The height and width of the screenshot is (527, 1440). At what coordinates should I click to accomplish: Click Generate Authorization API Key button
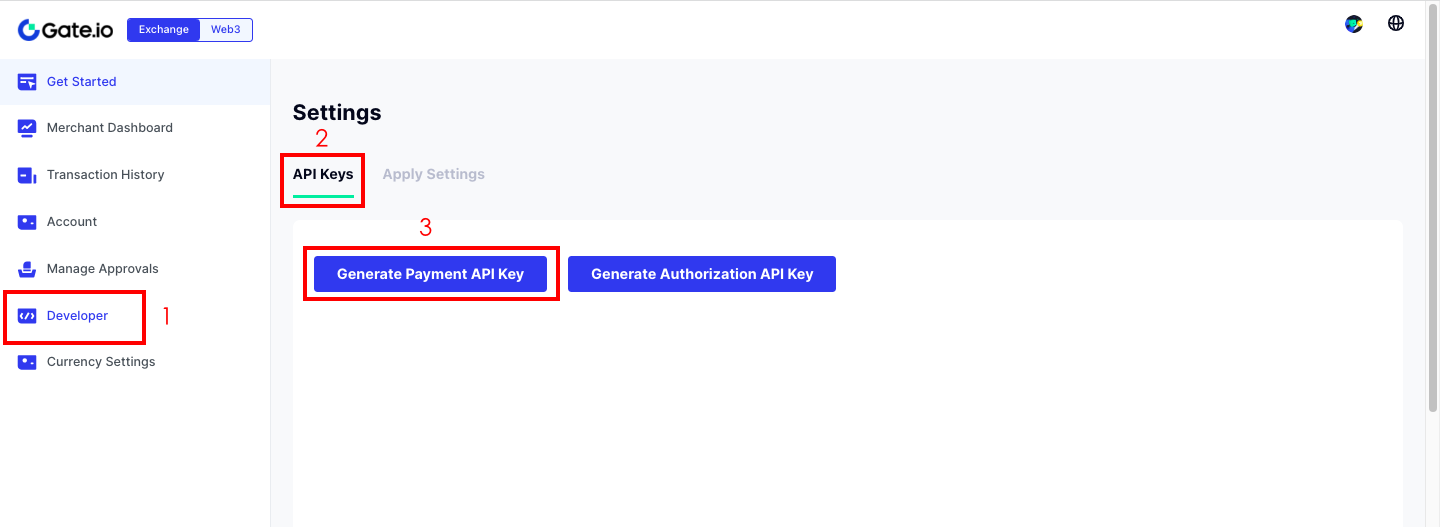click(x=702, y=274)
